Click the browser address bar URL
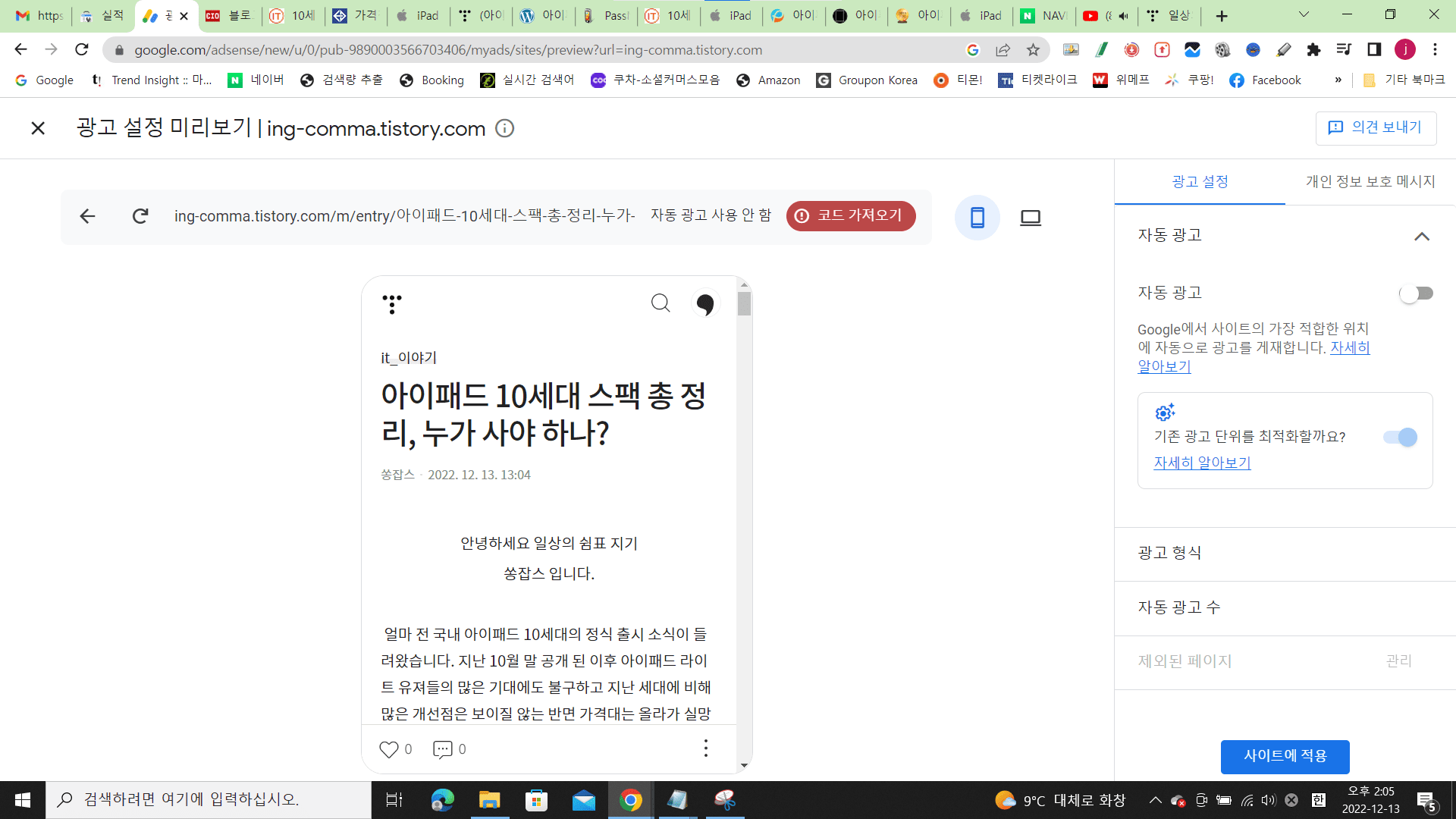Screen dimensions: 1456x819 pyautogui.click(x=447, y=50)
